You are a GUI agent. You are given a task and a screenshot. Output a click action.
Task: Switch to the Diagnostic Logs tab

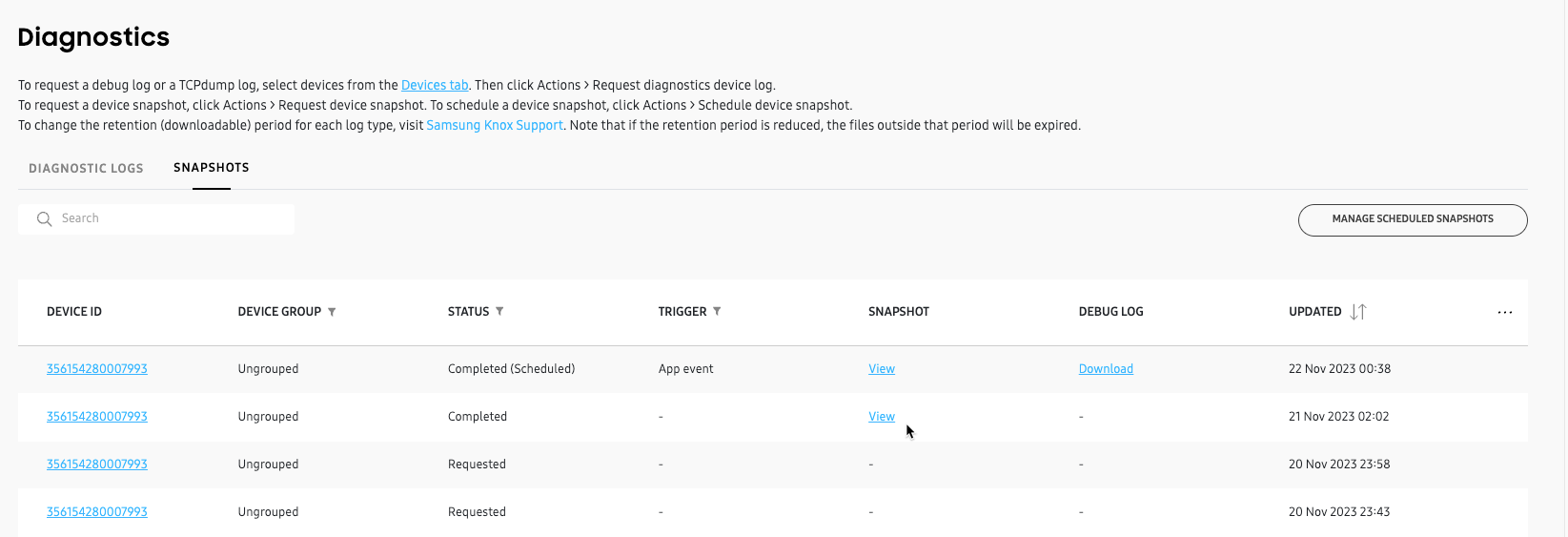[x=86, y=168]
